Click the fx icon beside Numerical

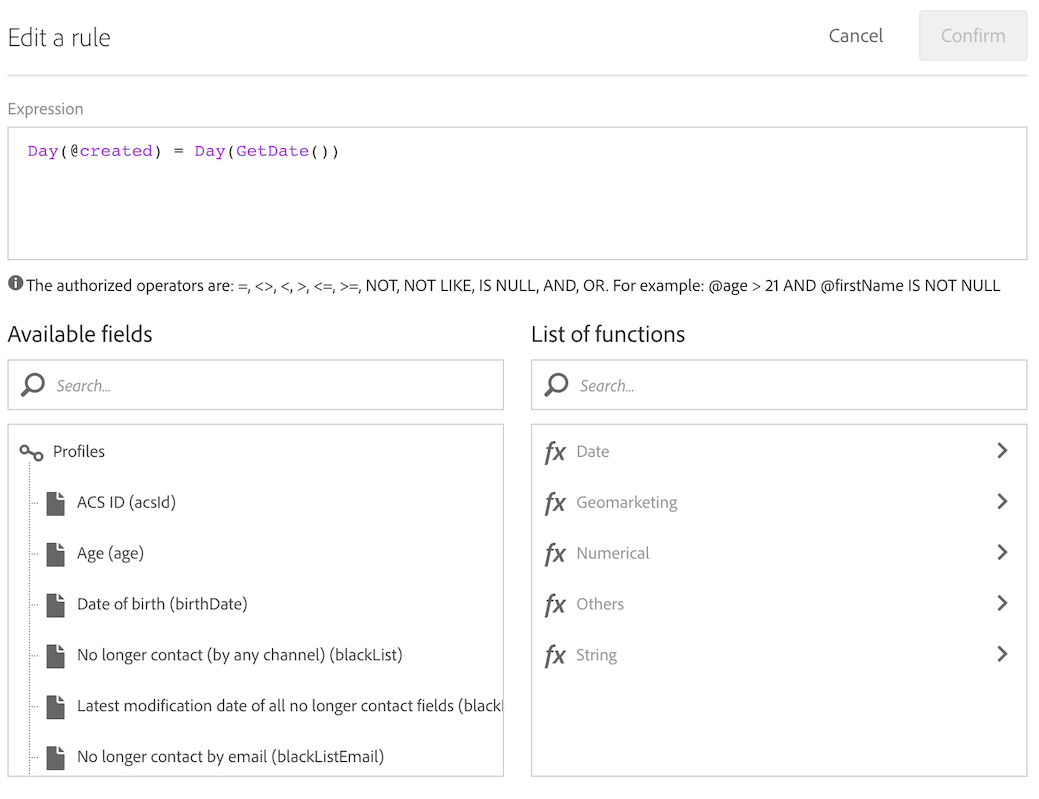coord(555,554)
